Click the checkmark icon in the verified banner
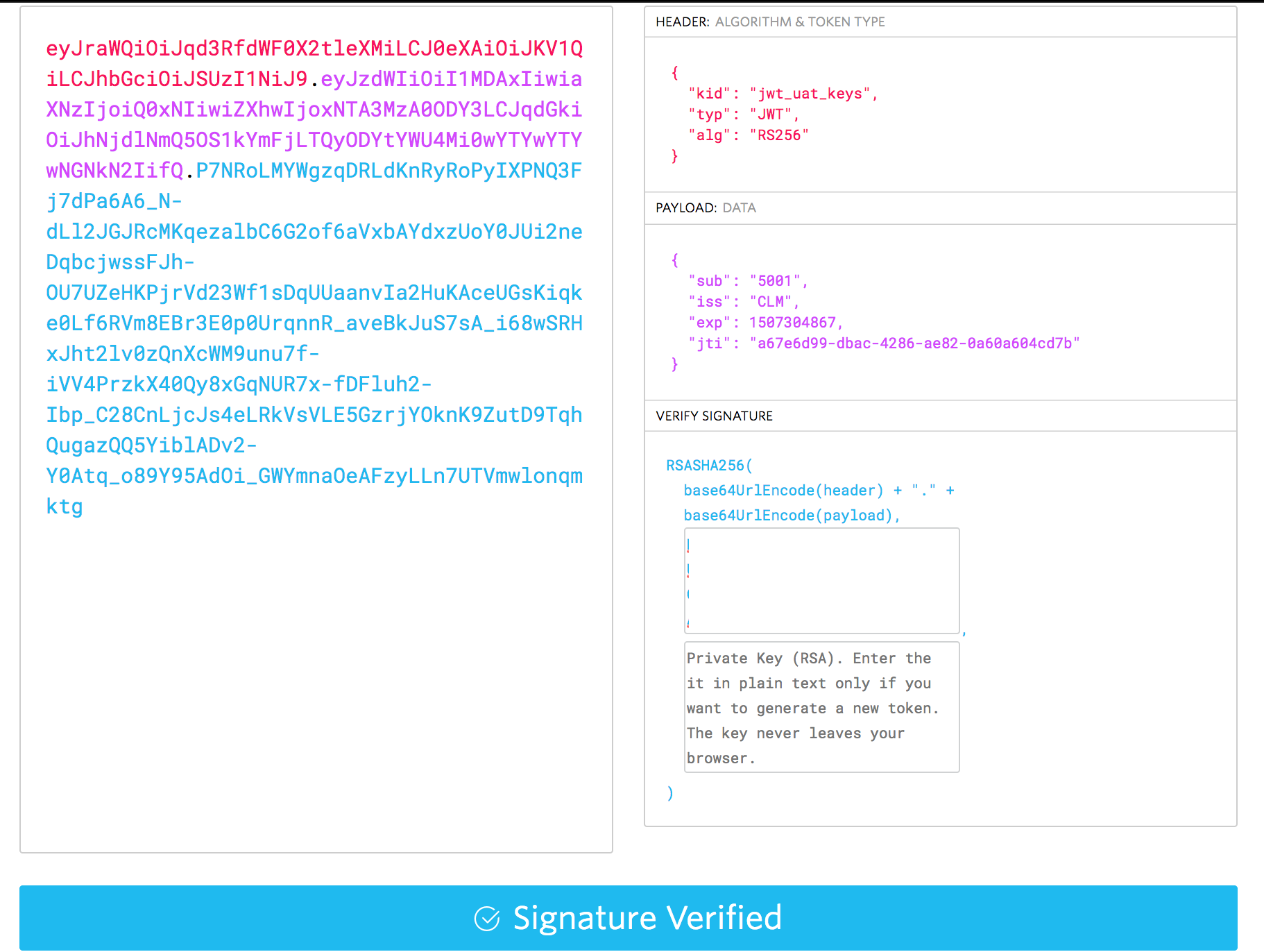Image resolution: width=1264 pixels, height=952 pixels. 488,917
